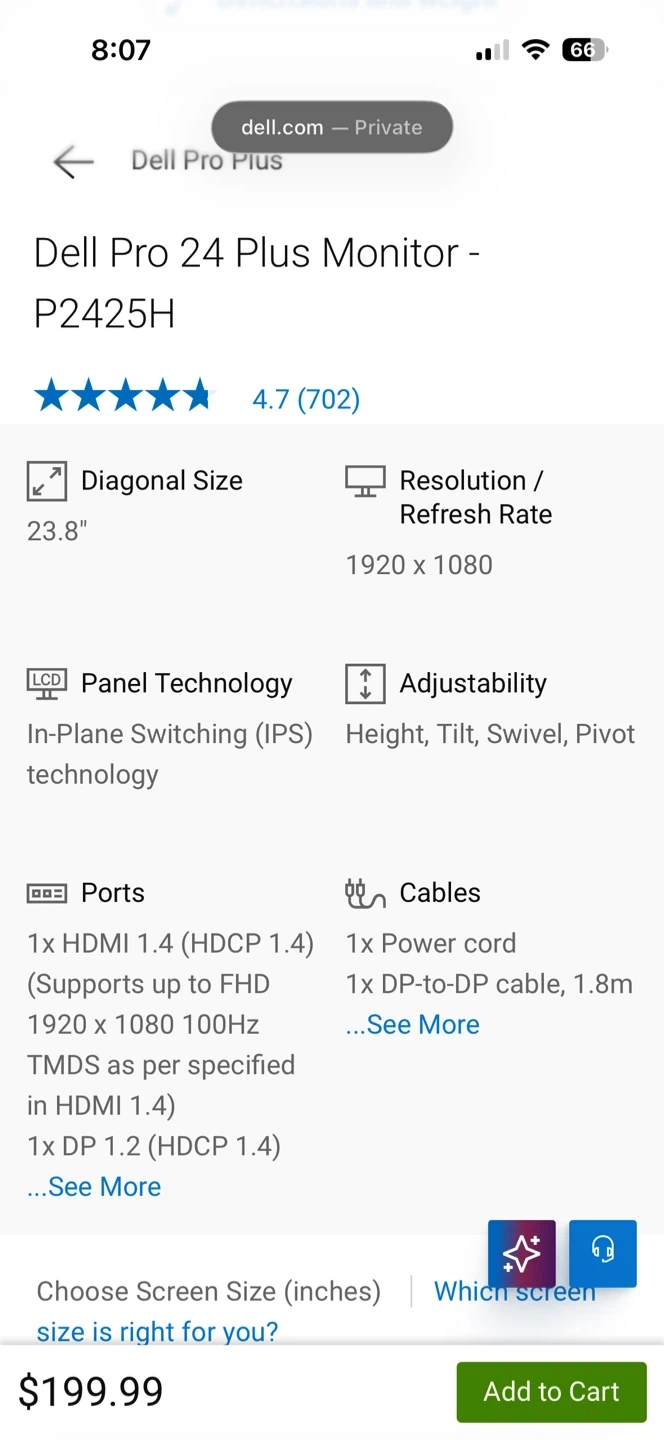Open the 4.7 (702) reviews link
664x1440 pixels.
coord(306,400)
